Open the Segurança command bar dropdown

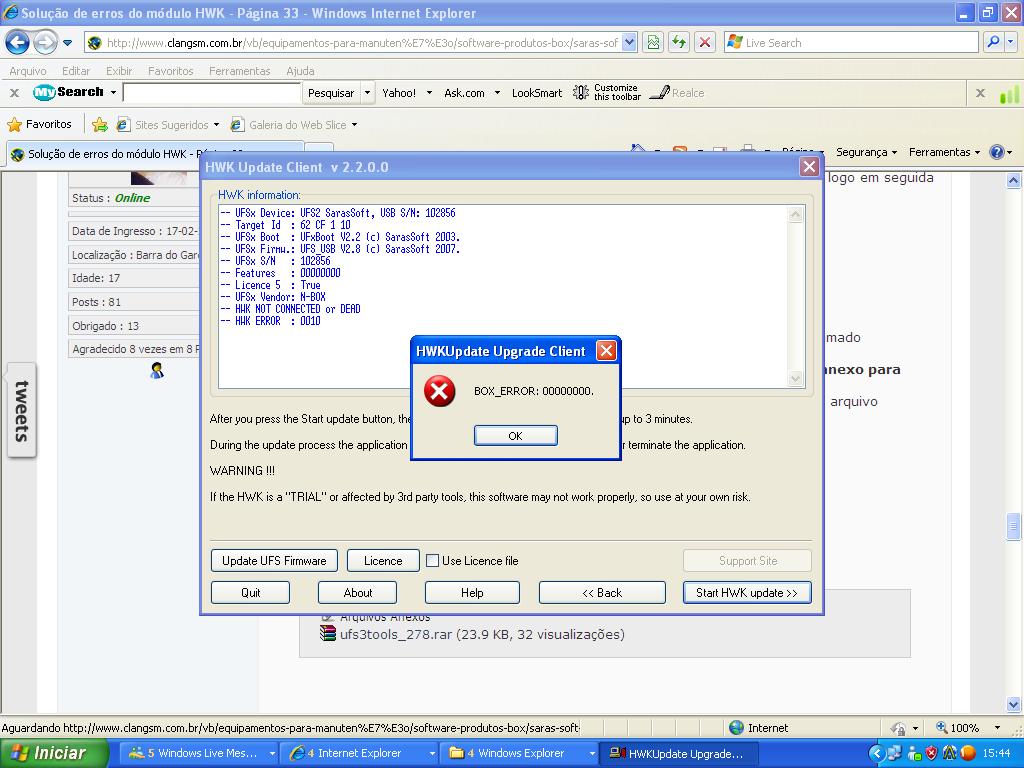tap(867, 152)
